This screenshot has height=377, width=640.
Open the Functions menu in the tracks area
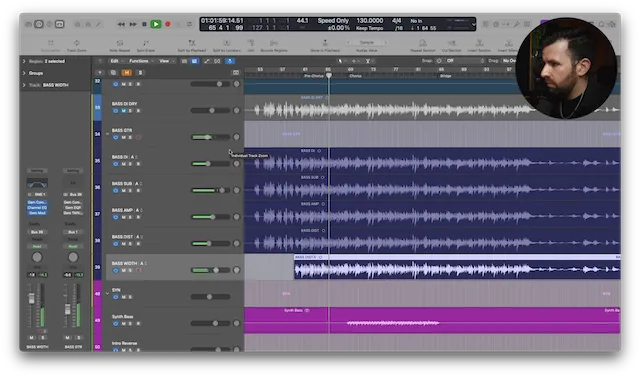(x=141, y=61)
